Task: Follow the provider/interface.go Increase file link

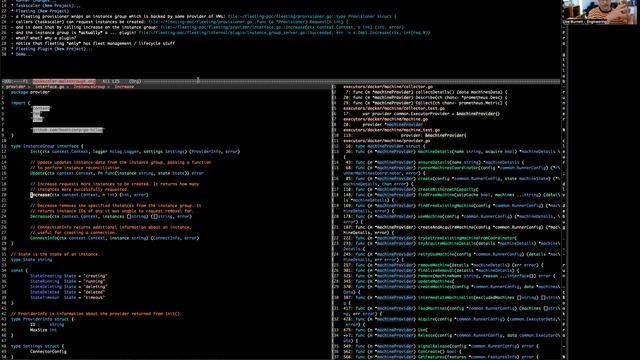Action: click(x=282, y=27)
